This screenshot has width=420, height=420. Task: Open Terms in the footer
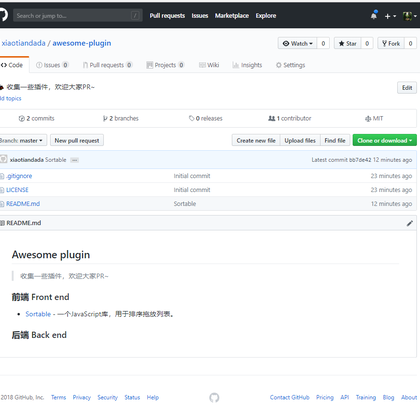[58, 397]
